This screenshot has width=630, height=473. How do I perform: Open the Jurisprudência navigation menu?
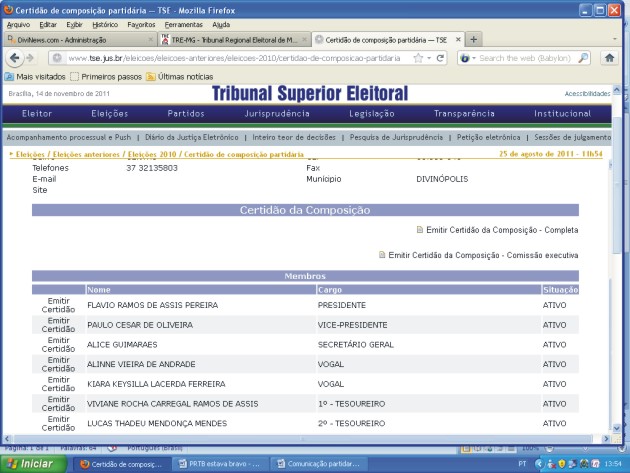click(x=277, y=114)
